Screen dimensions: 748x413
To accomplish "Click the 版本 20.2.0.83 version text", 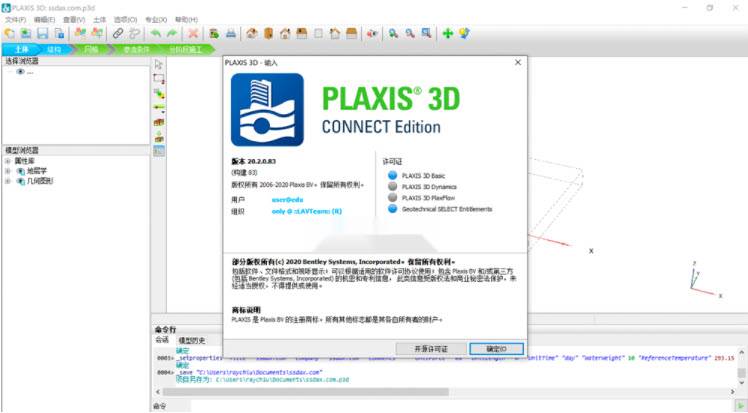I will point(253,162).
